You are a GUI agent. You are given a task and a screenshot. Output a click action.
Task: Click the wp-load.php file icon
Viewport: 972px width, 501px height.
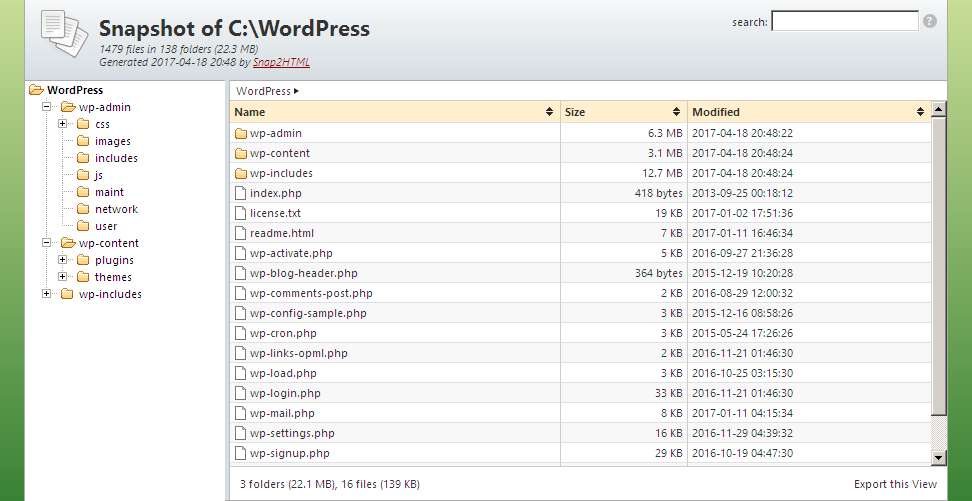pos(241,373)
